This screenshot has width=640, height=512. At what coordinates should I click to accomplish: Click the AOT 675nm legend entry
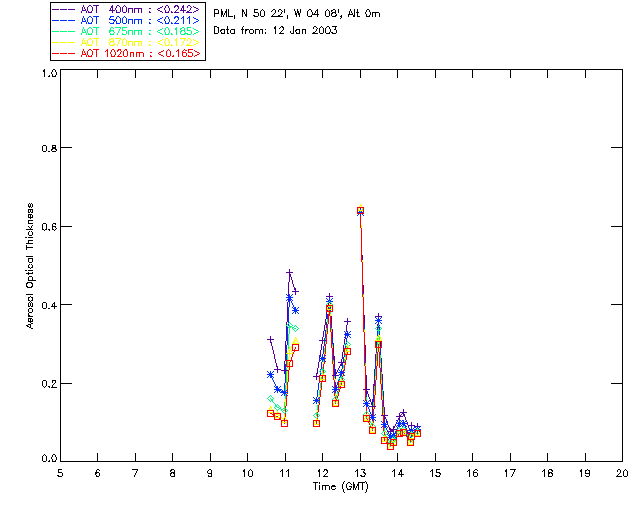point(127,31)
